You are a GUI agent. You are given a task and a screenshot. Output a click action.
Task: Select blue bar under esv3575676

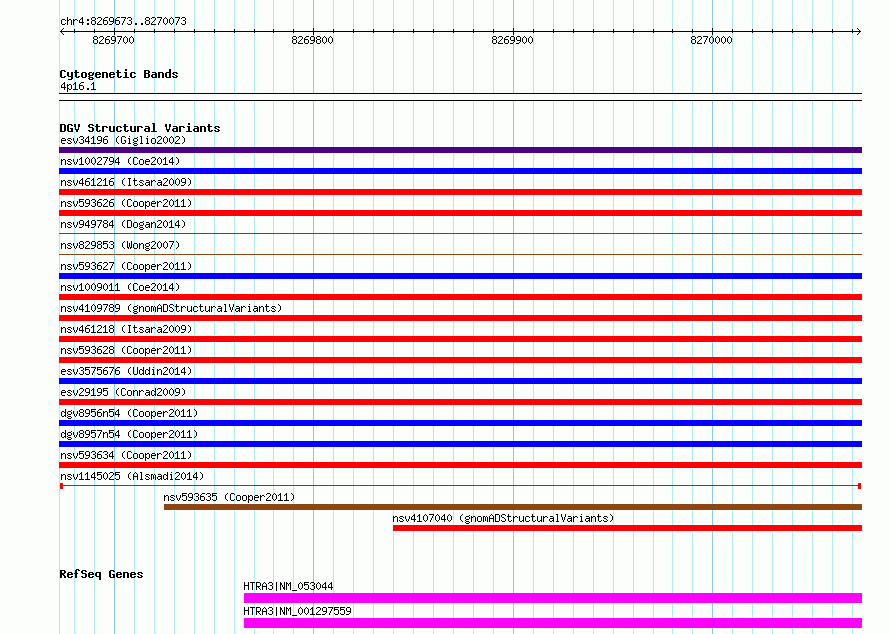(x=460, y=381)
